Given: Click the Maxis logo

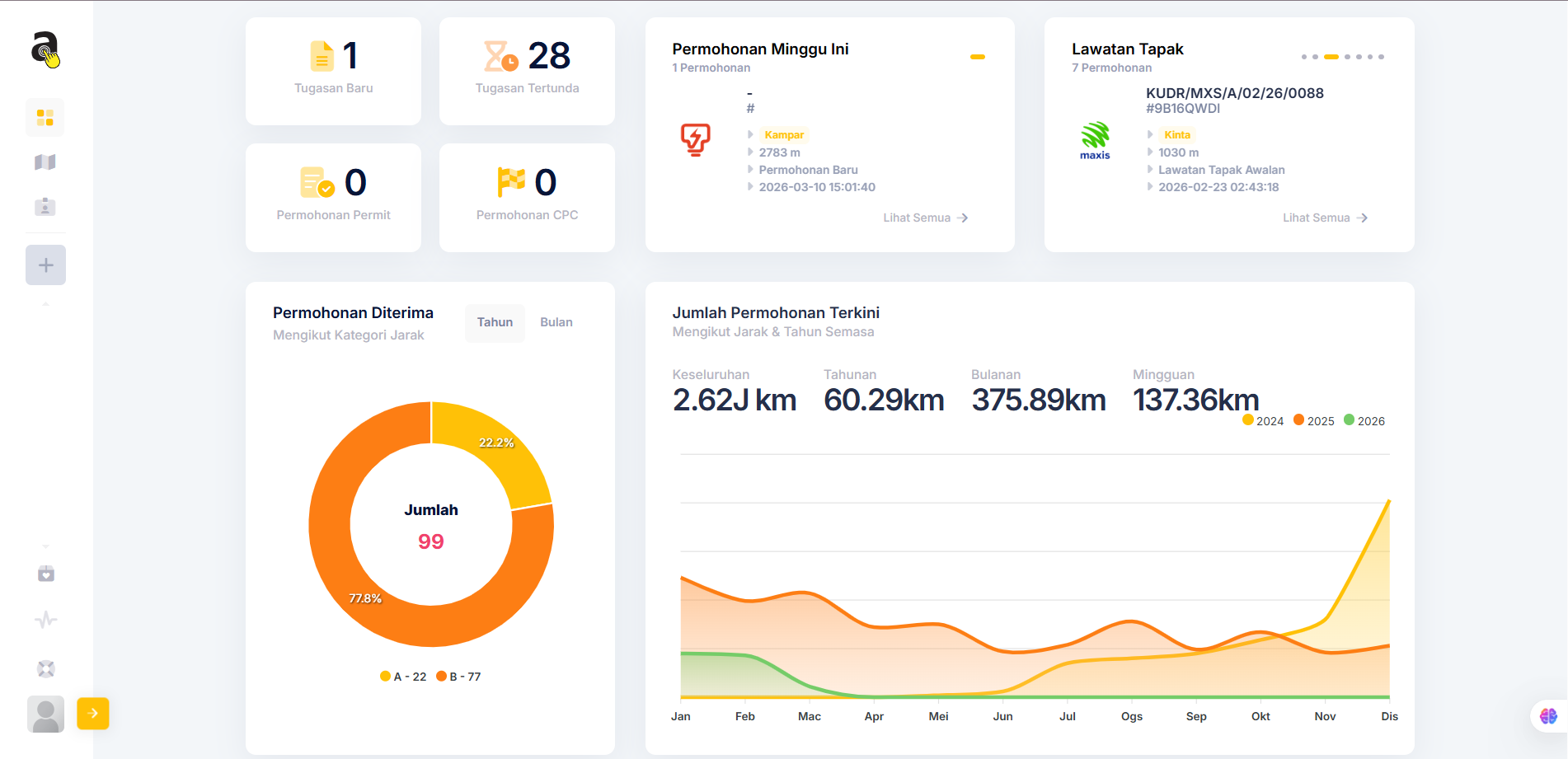Looking at the screenshot, I should point(1095,141).
